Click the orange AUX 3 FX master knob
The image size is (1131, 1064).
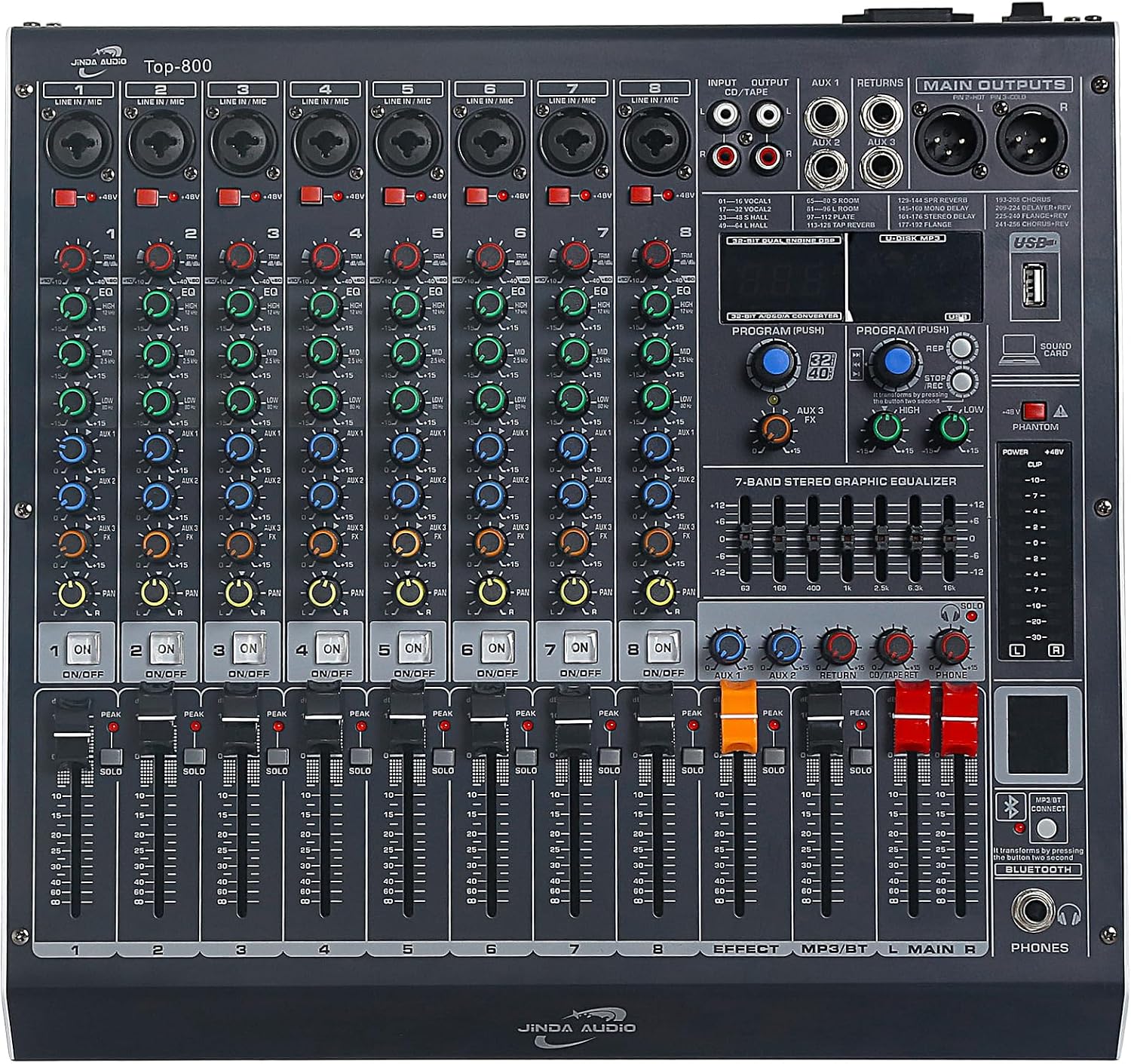pyautogui.click(x=775, y=430)
